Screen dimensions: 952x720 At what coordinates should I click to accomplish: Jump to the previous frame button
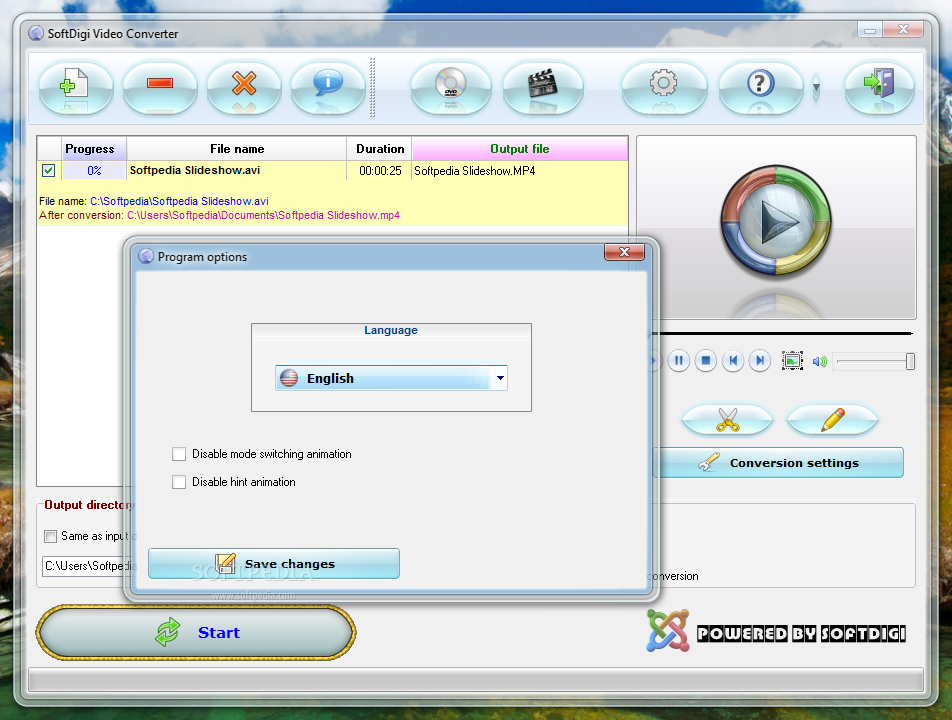click(x=733, y=361)
